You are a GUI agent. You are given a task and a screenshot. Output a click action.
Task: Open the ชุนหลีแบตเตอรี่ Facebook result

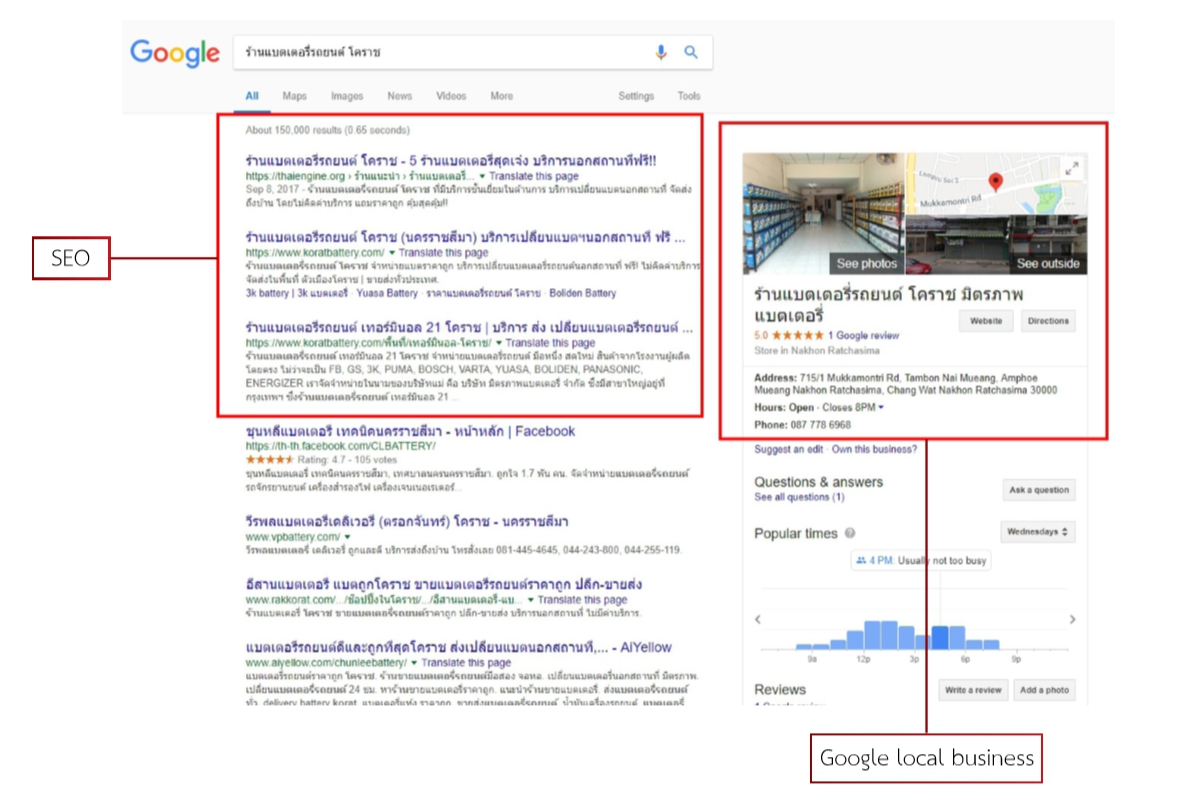(x=410, y=432)
